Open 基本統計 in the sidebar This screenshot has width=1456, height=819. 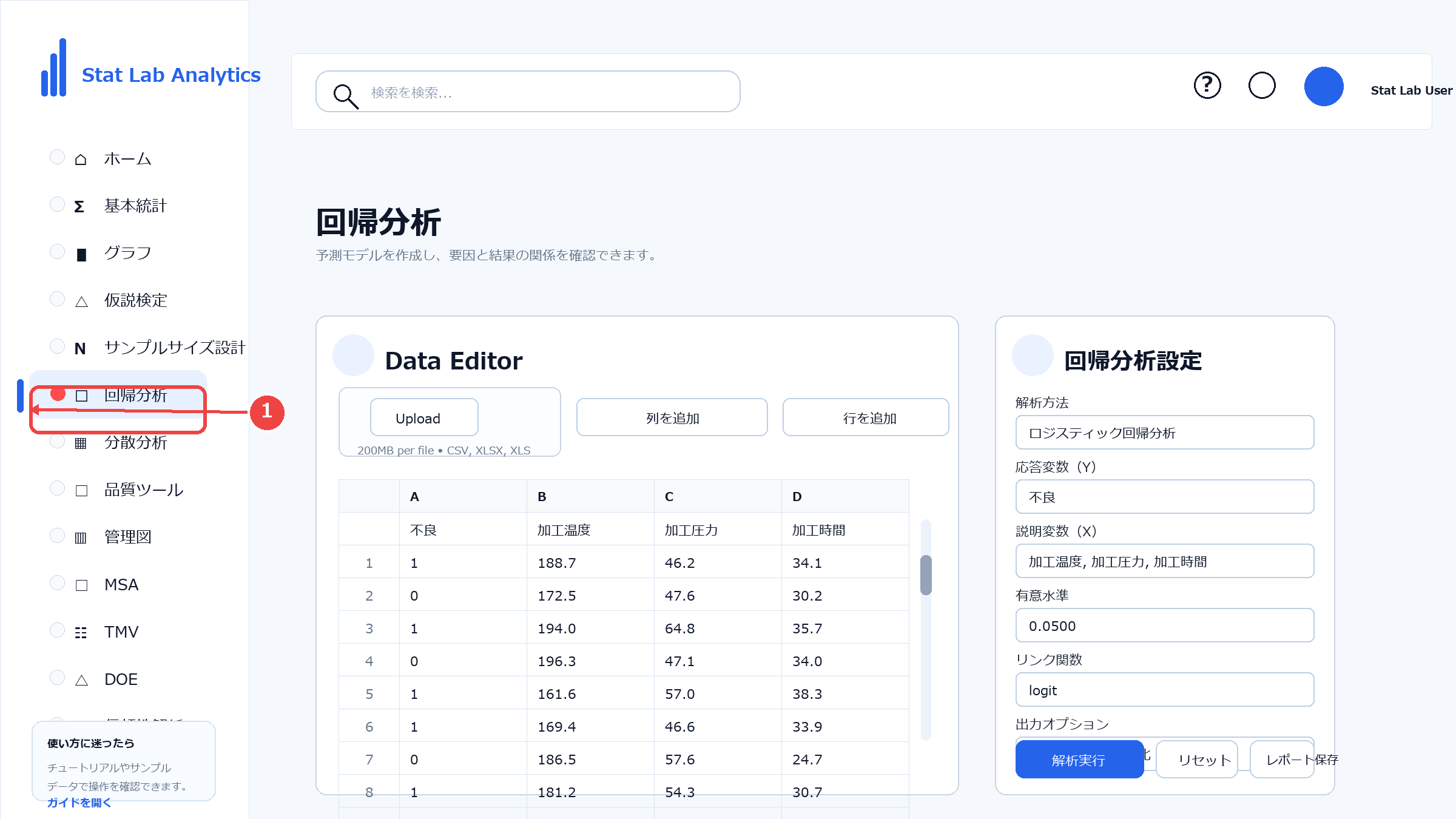coord(135,206)
